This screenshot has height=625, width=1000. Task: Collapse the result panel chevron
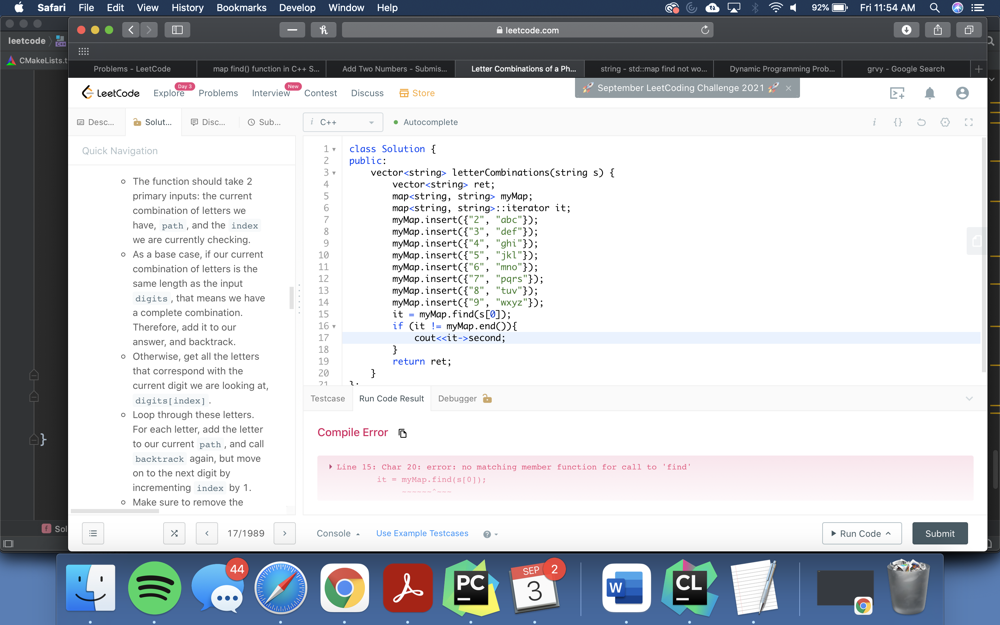[969, 399]
